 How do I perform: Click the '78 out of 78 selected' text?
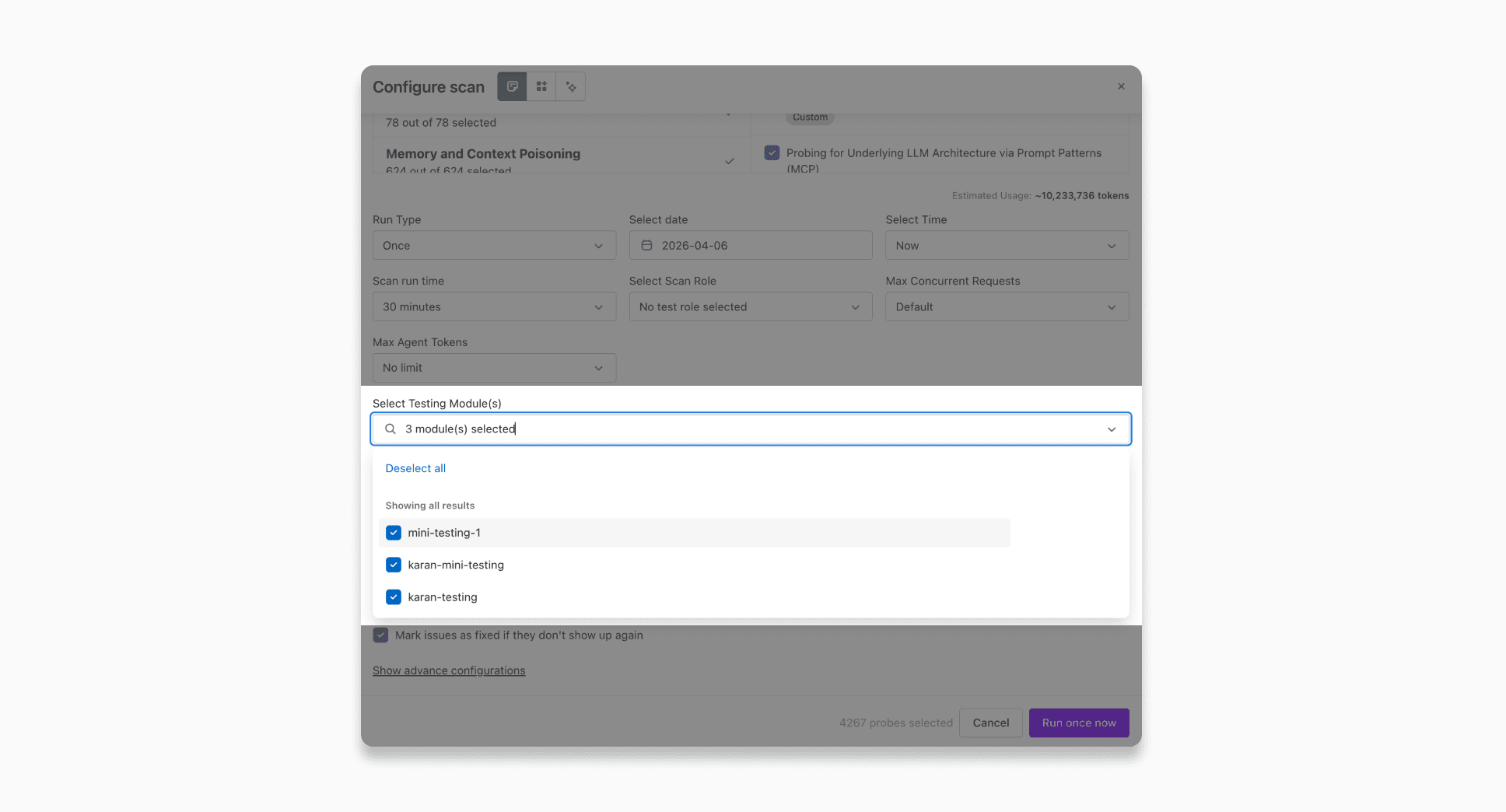pos(441,123)
